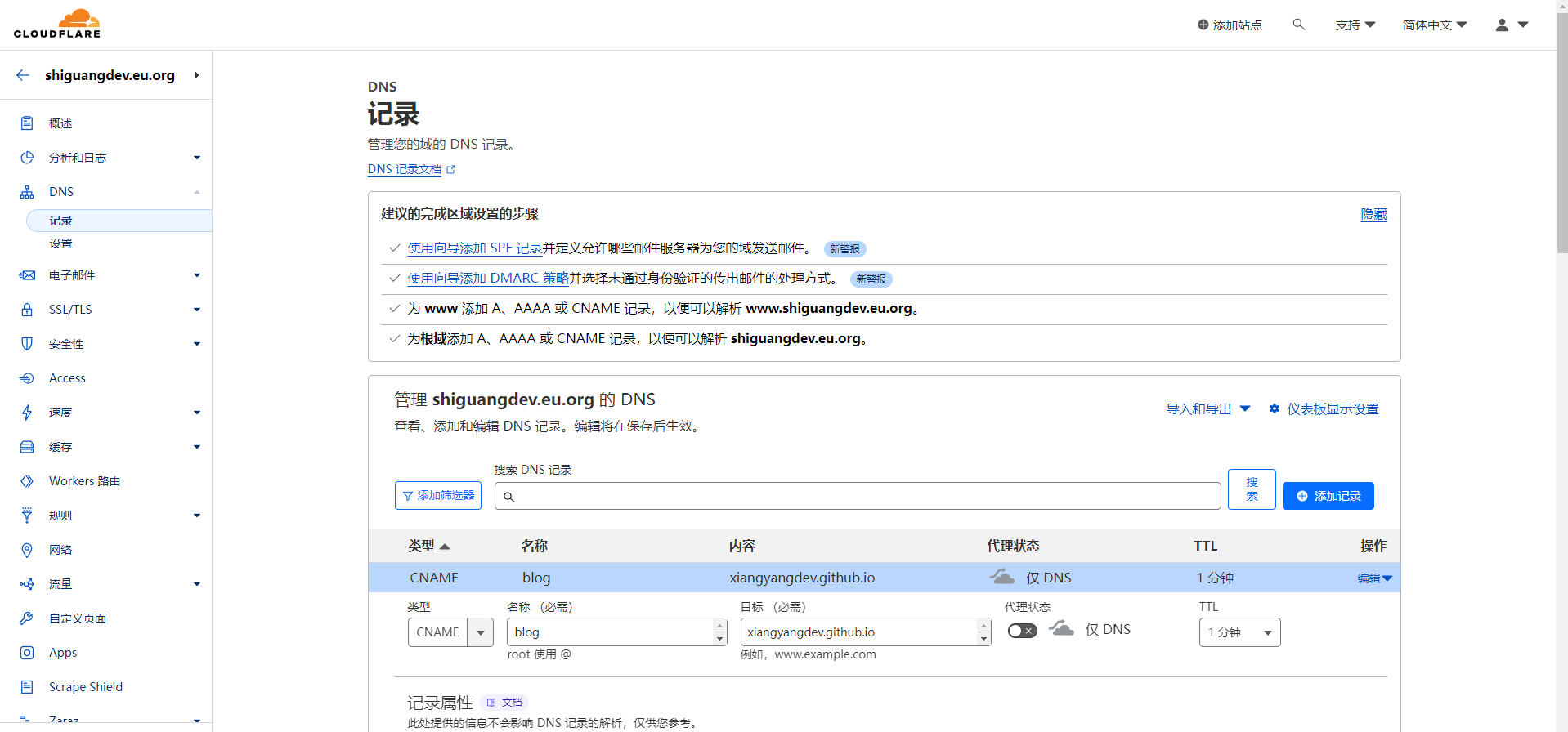Image resolution: width=1568 pixels, height=732 pixels.
Task: Expand the SSL/TLS section arrow
Action: point(196,310)
